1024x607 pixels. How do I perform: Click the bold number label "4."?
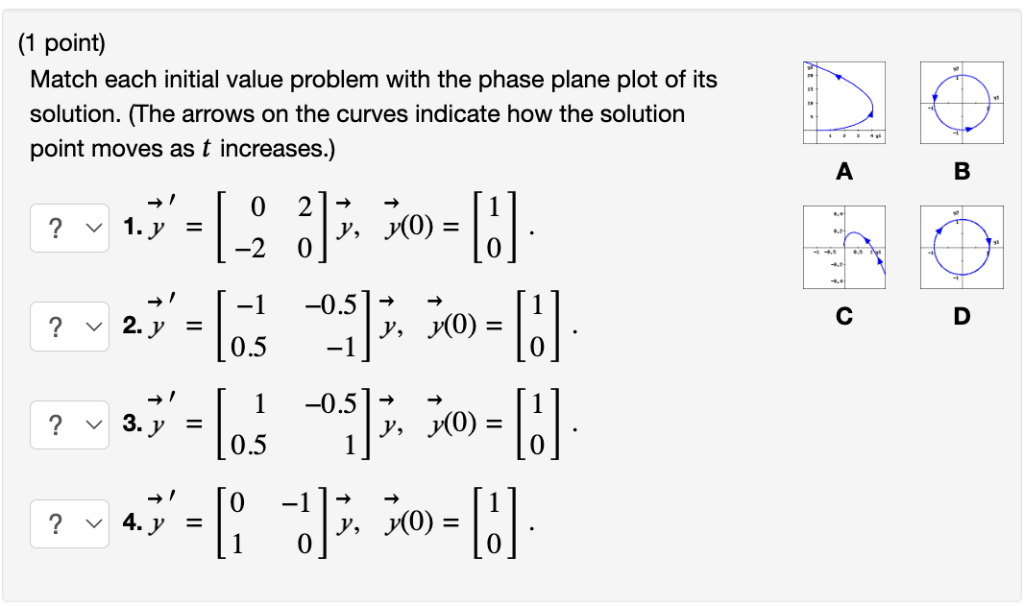(x=131, y=523)
